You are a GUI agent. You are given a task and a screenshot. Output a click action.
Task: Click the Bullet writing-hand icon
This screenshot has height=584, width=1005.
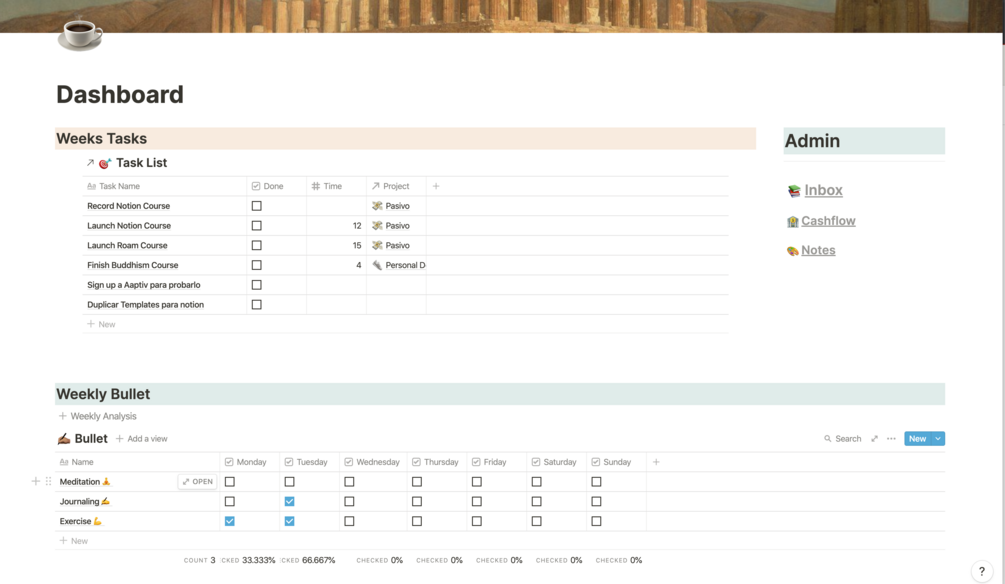63,439
